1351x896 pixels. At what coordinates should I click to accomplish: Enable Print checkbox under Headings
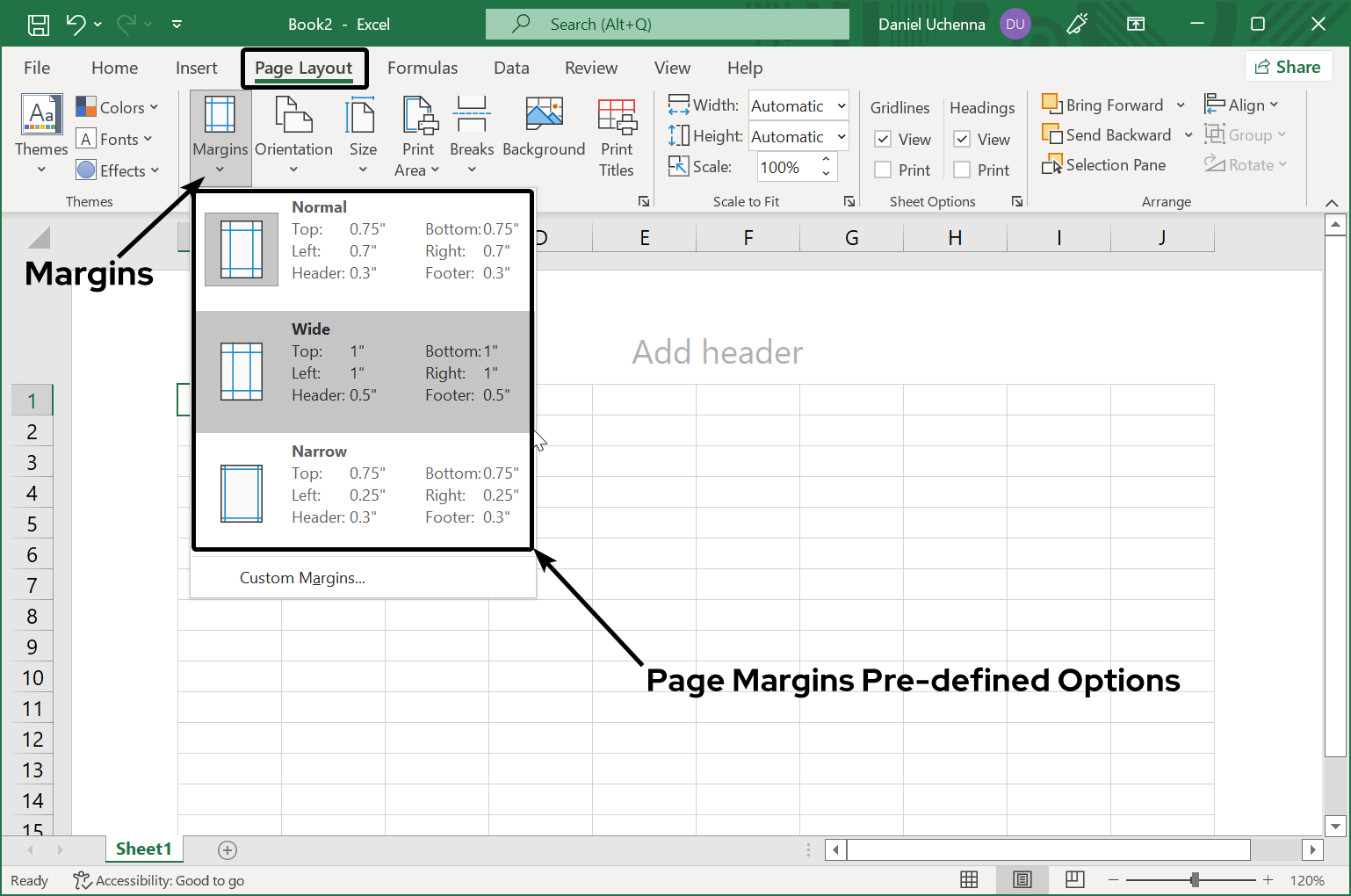pyautogui.click(x=962, y=170)
